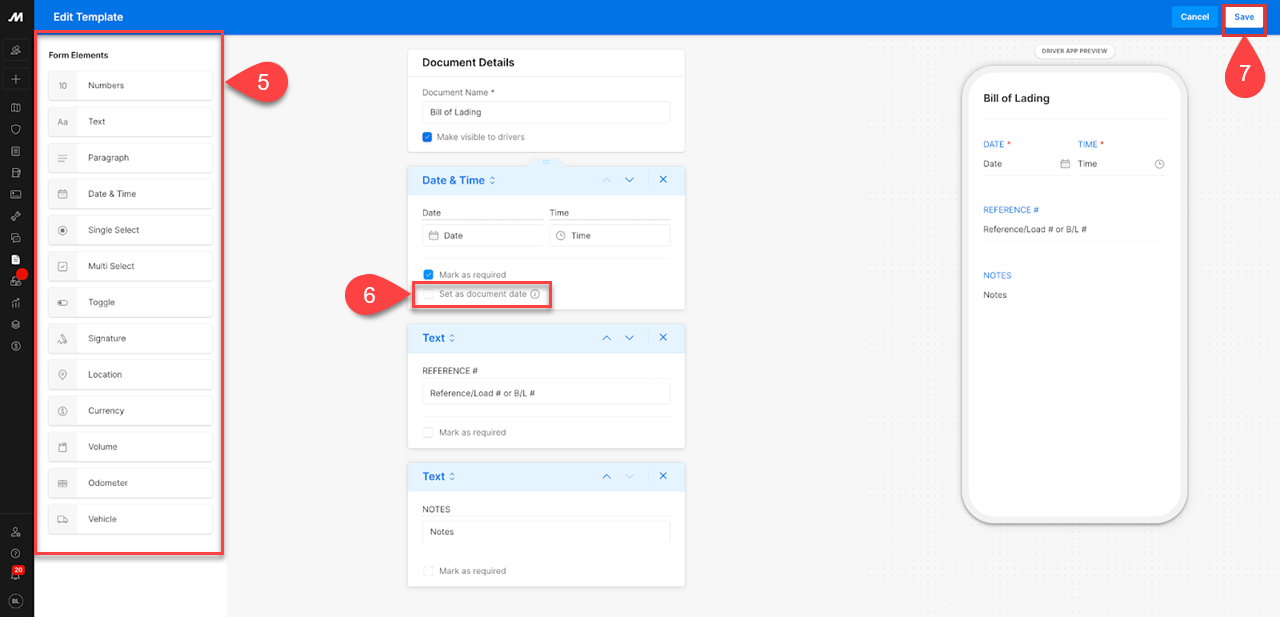Move NOTES Text card down

tap(629, 477)
